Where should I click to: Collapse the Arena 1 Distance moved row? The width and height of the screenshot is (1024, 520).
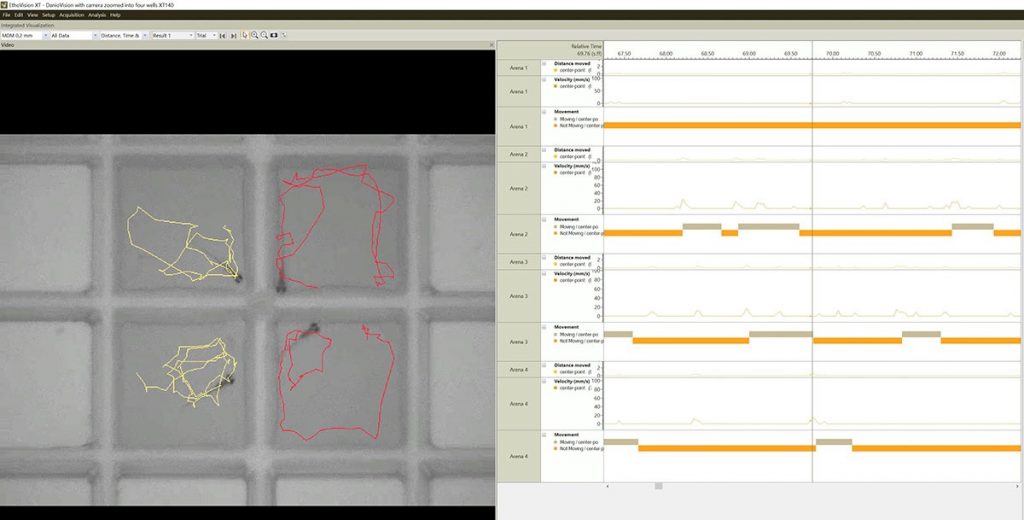click(x=544, y=63)
